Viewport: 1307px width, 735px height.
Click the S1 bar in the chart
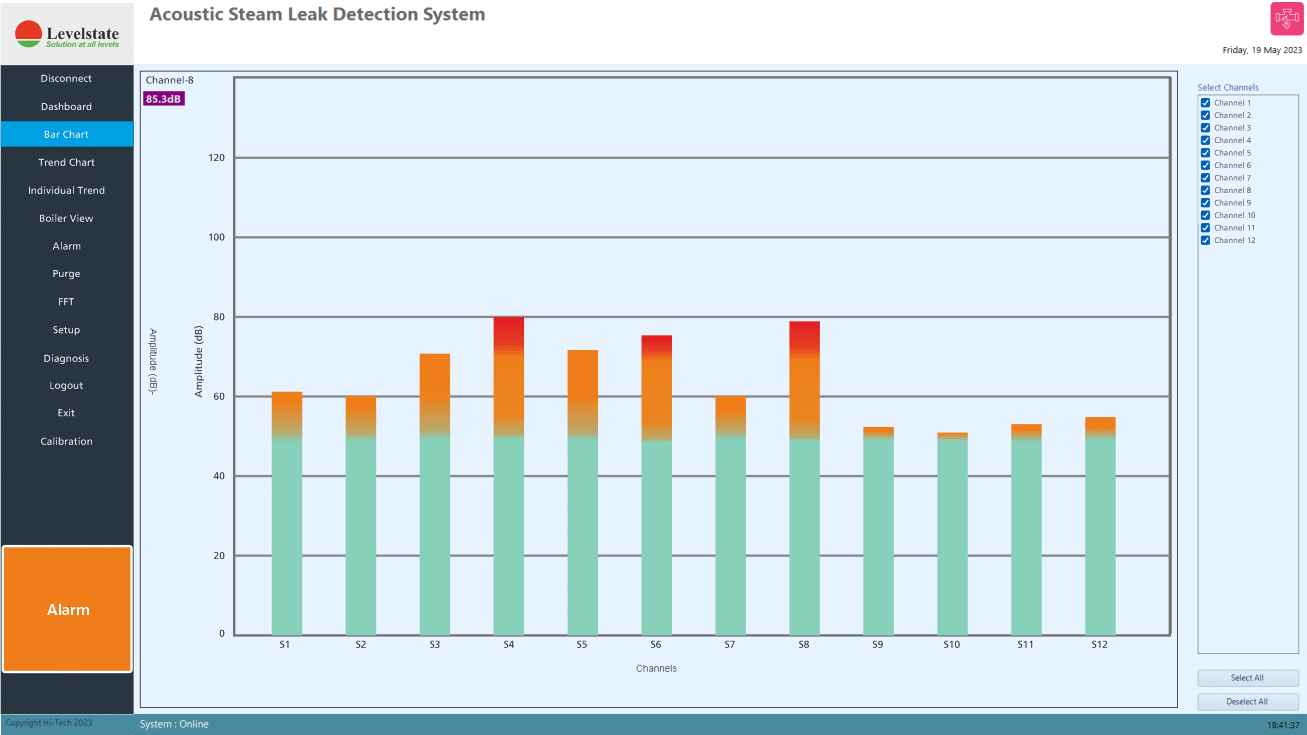pos(287,513)
